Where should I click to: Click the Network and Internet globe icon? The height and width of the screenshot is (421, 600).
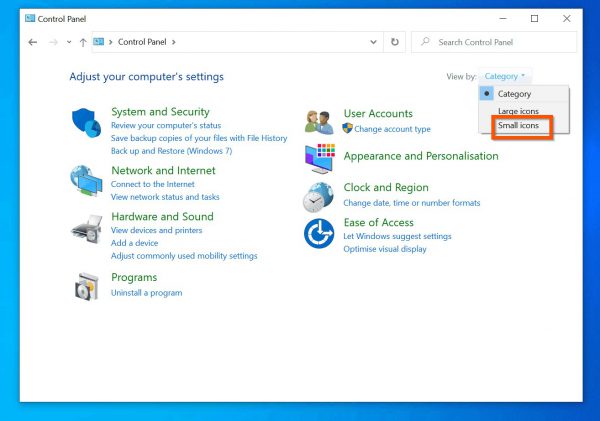[87, 181]
